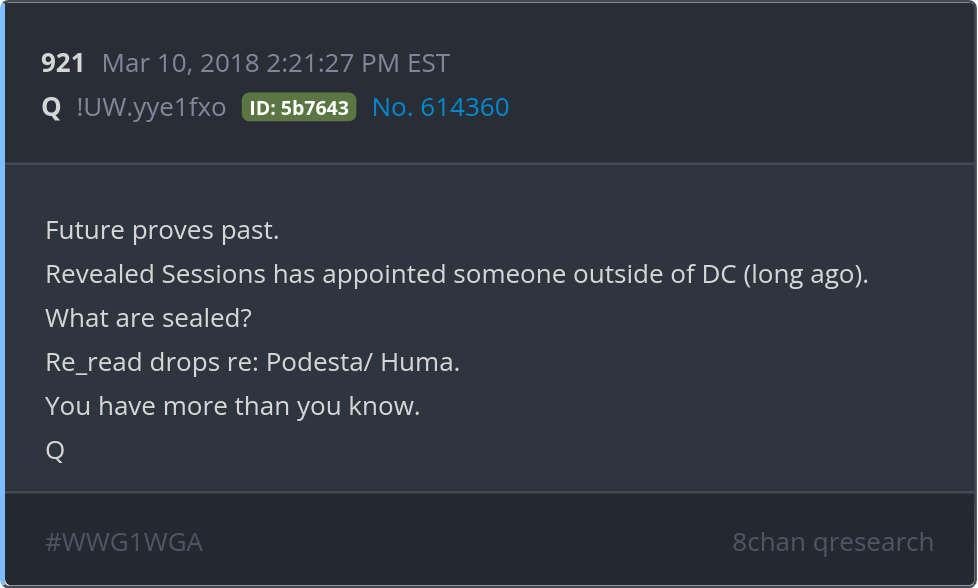Click the line "What are sealed?"
The height and width of the screenshot is (588, 978).
click(148, 319)
